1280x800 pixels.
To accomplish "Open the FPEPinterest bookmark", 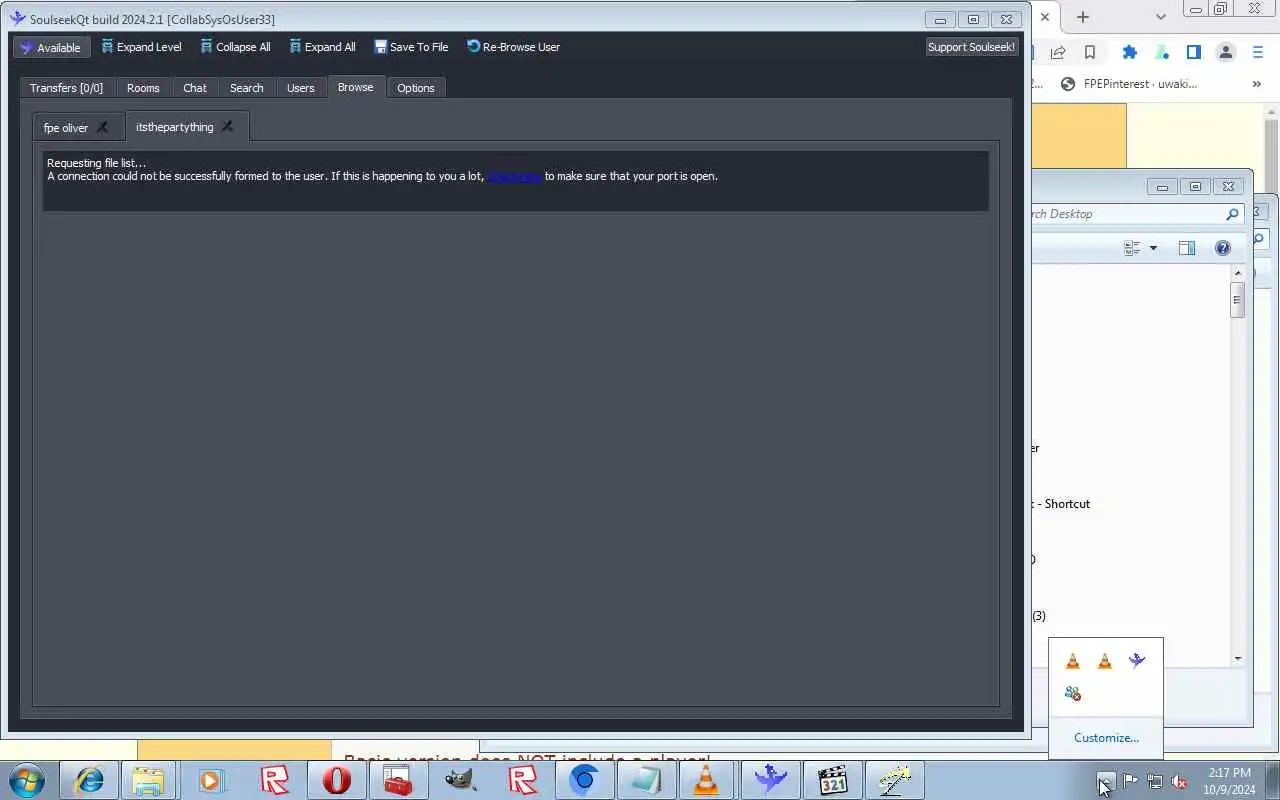I will (x=1129, y=84).
